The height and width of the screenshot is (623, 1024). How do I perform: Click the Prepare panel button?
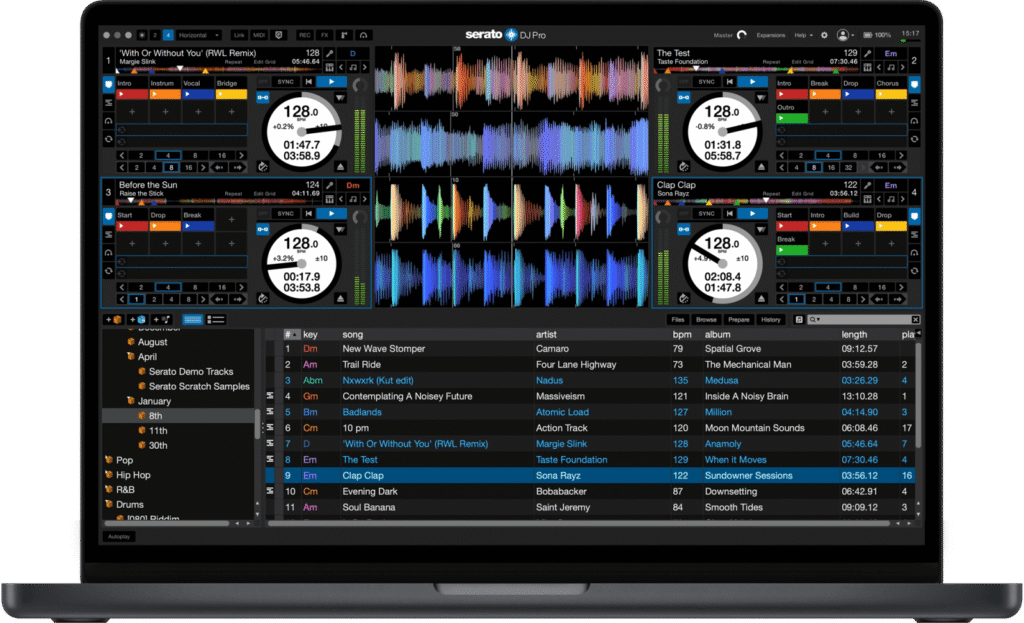point(740,319)
